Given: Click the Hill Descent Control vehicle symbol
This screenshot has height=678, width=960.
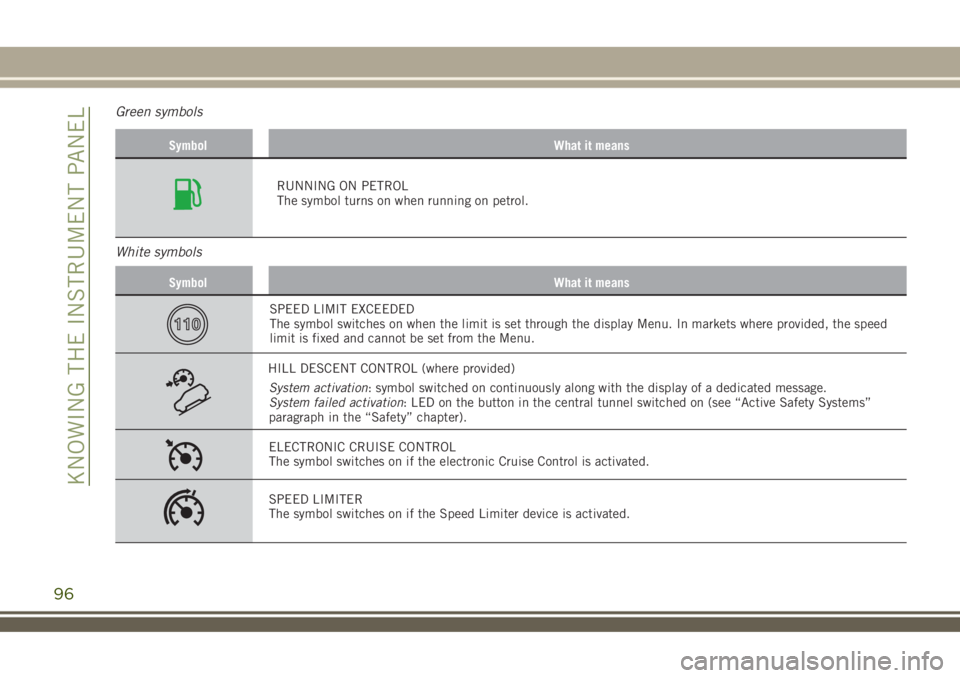Looking at the screenshot, I should click(x=188, y=392).
